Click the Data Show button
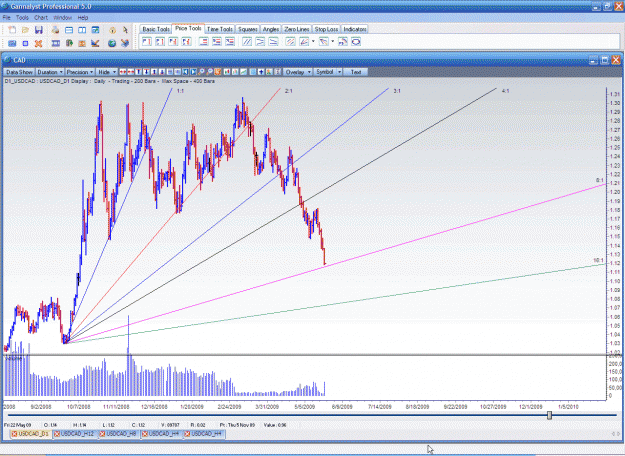Screen dimensions: 625x456 click(x=19, y=72)
